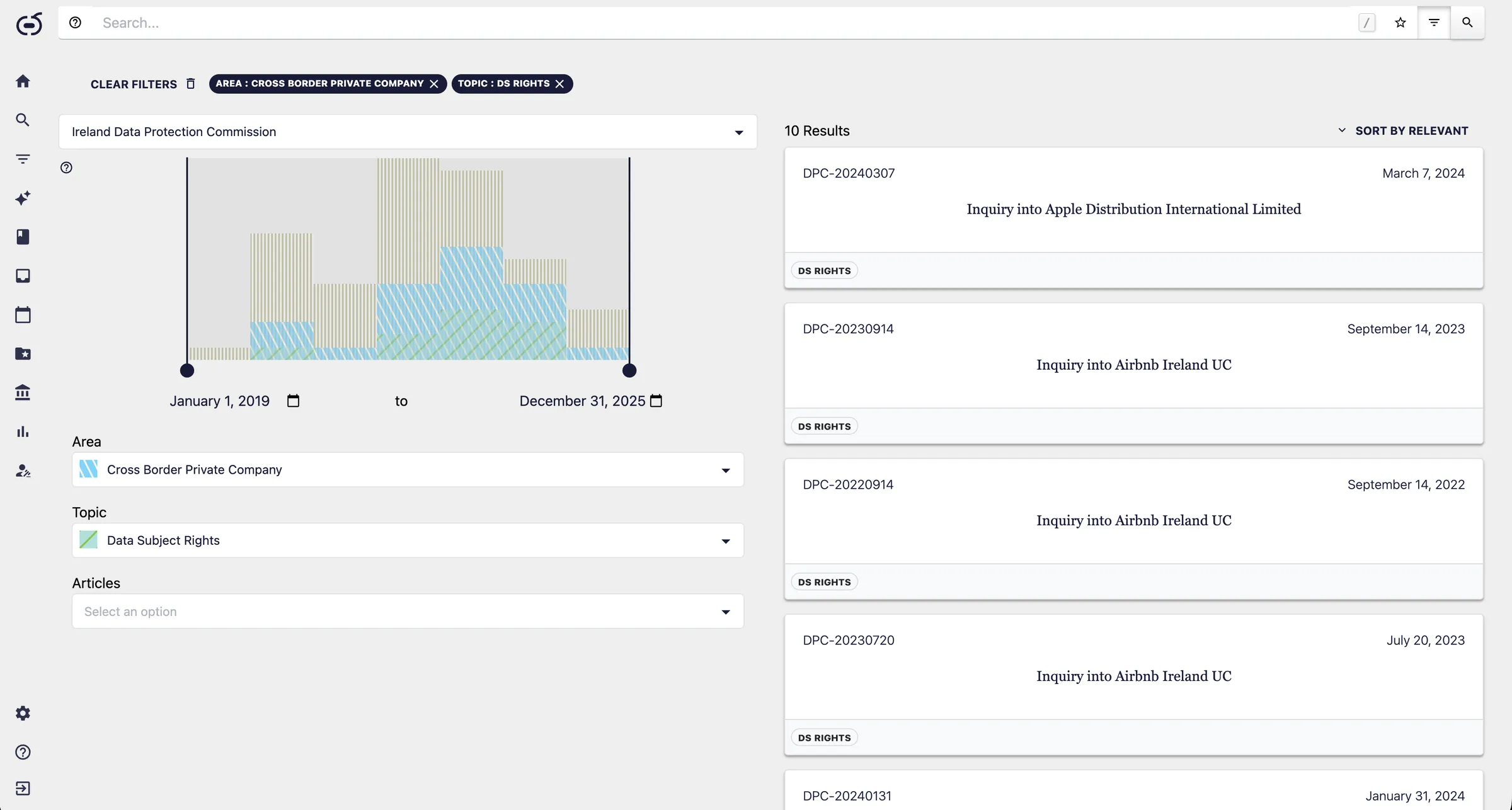Open the Articles dropdown

click(x=408, y=611)
